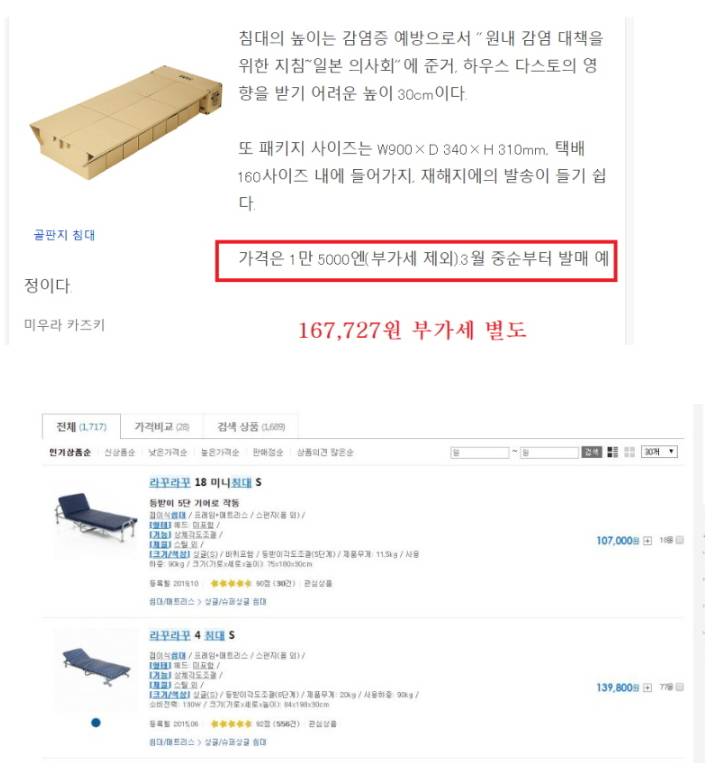Open the 골판지 침대 link

[x=64, y=235]
